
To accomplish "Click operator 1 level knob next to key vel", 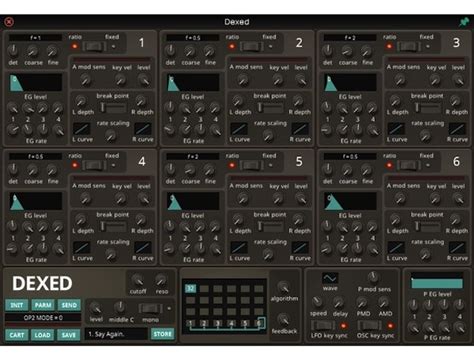I will [x=144, y=80].
